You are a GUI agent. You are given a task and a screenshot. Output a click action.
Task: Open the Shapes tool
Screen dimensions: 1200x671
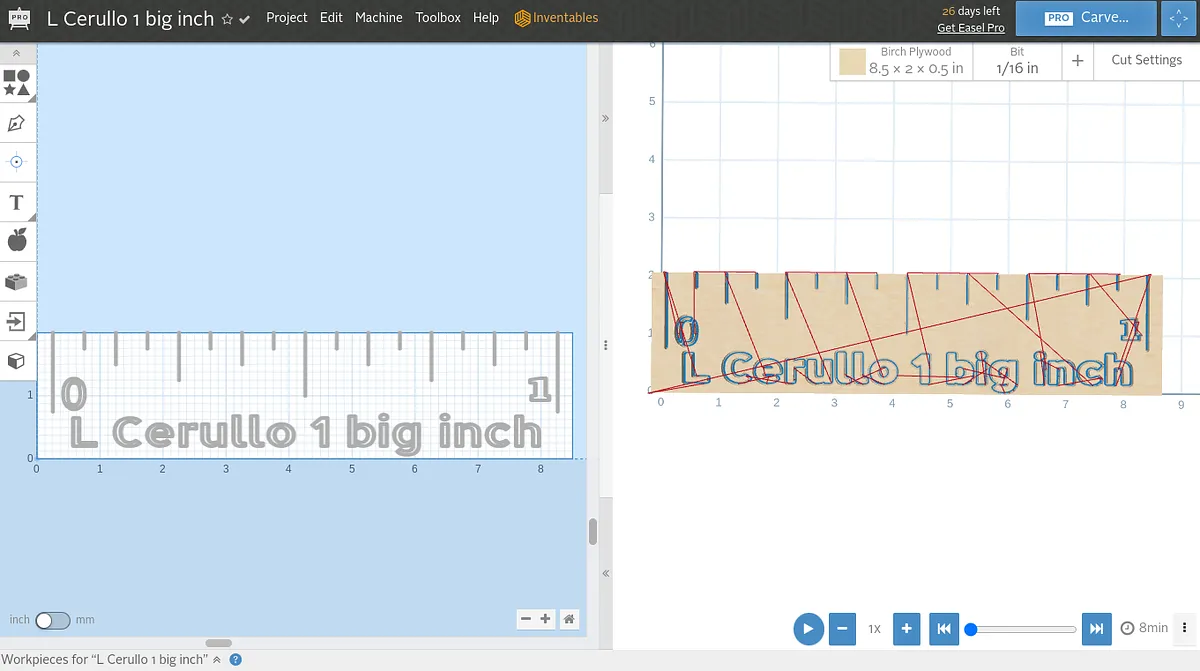coord(16,83)
